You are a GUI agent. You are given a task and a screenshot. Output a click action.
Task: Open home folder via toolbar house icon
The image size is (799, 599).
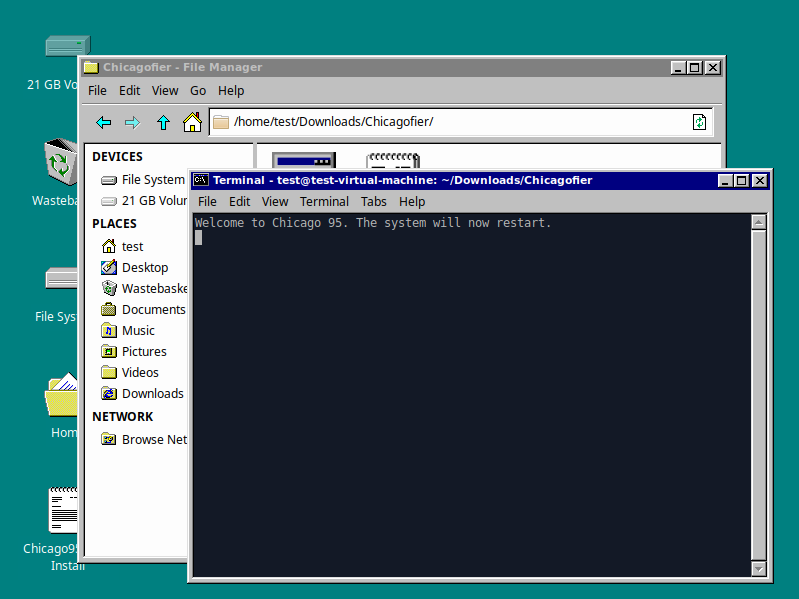[192, 122]
